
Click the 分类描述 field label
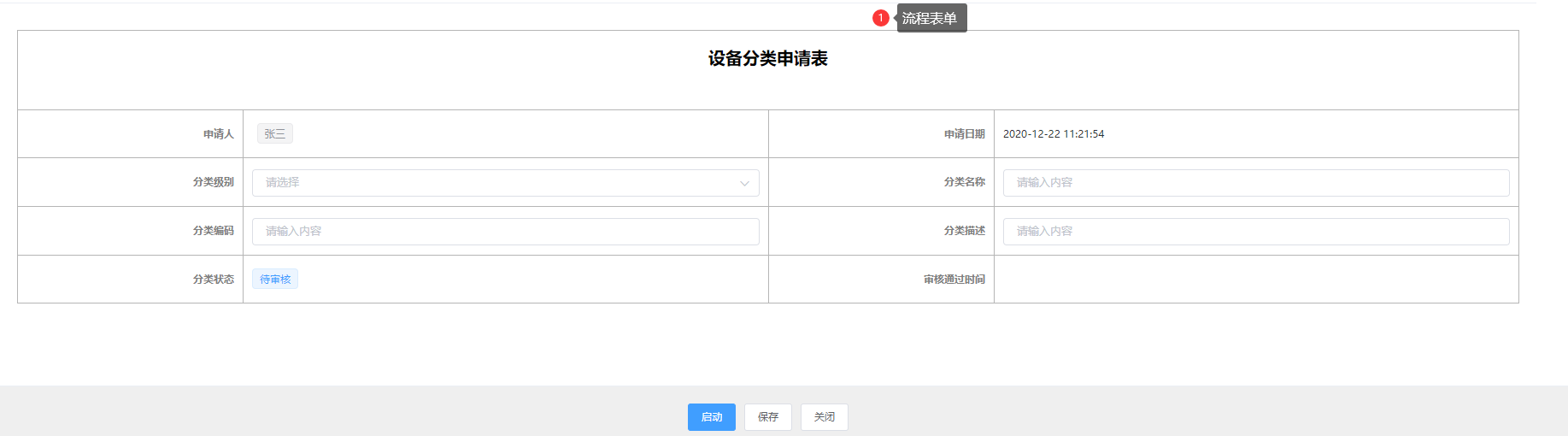964,231
